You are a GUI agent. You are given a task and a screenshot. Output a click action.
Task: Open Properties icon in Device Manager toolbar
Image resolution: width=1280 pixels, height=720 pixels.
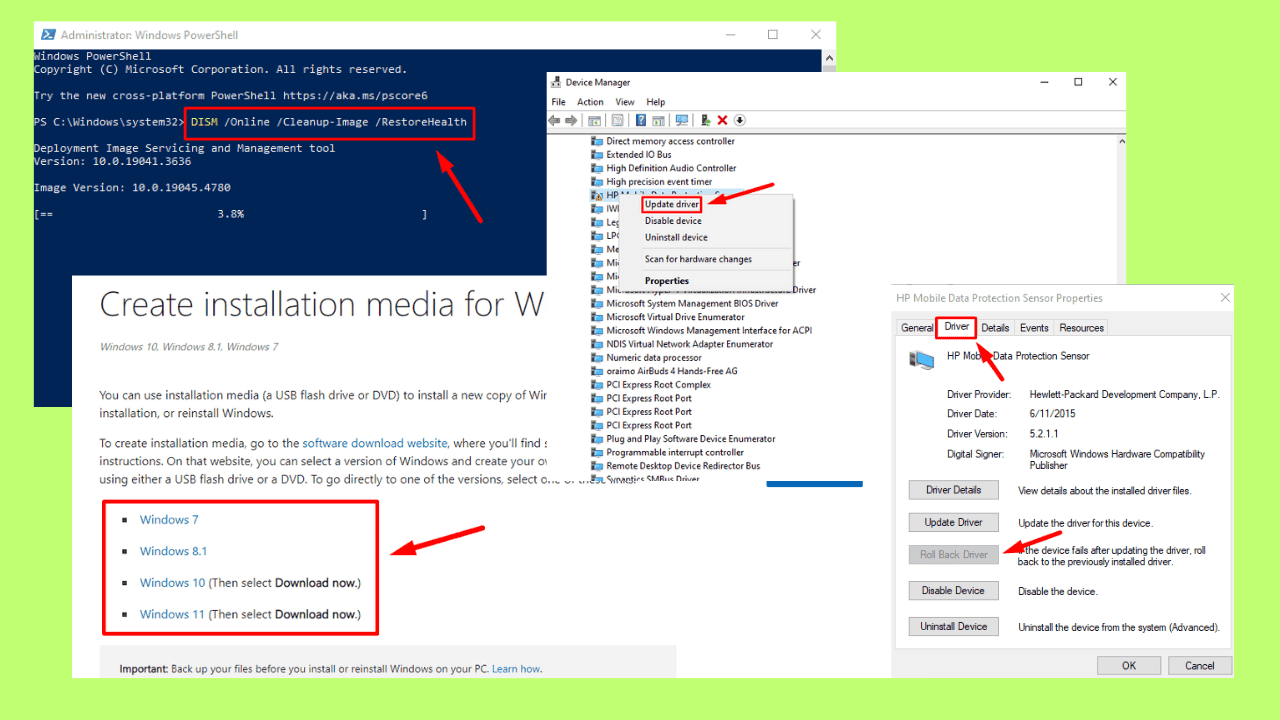point(617,120)
